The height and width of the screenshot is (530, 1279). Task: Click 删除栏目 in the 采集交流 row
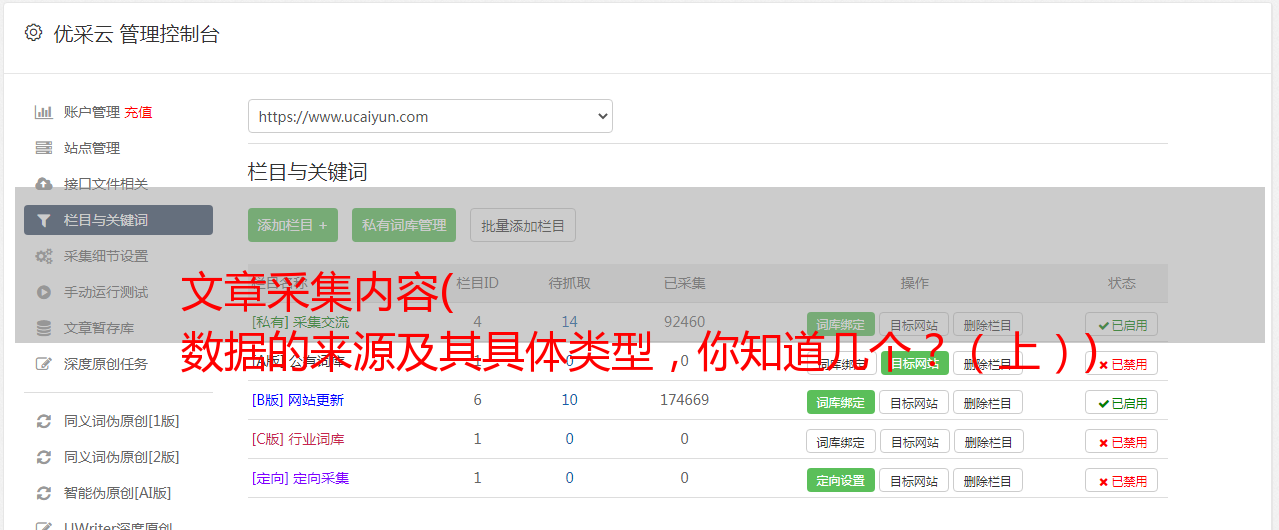[988, 324]
